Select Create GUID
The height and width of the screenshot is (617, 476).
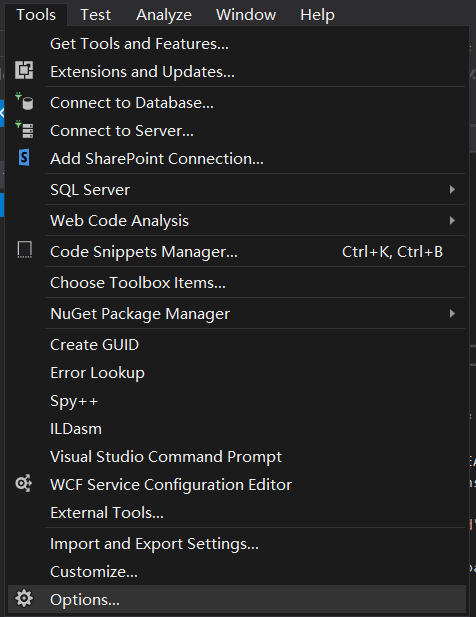[237, 345]
